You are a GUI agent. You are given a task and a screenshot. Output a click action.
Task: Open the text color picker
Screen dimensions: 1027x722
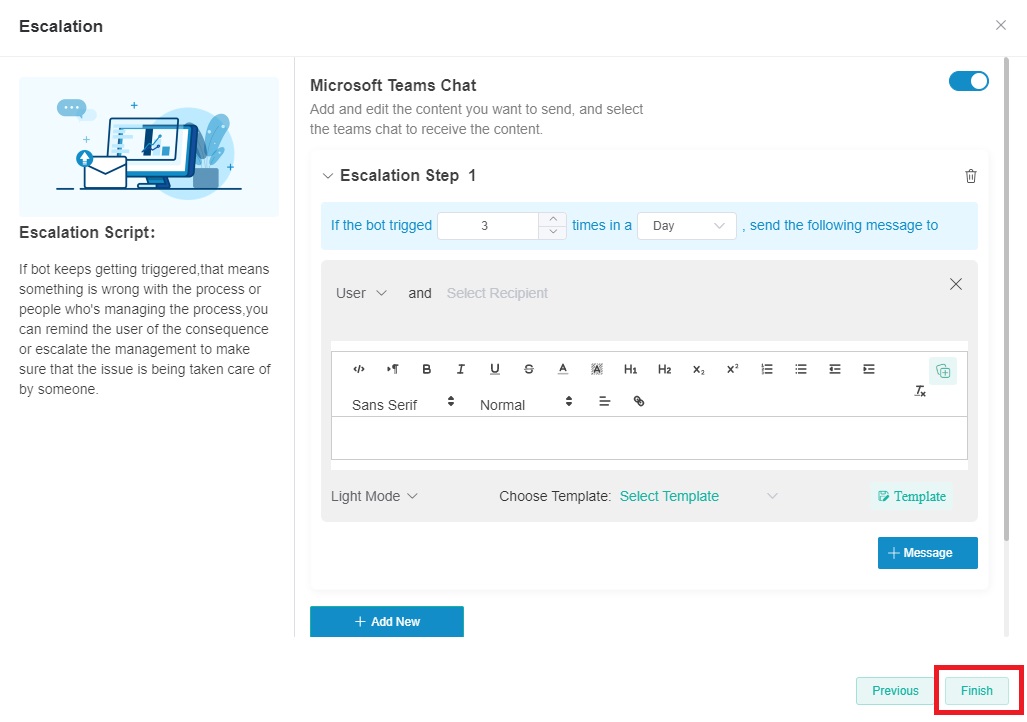[x=563, y=369]
